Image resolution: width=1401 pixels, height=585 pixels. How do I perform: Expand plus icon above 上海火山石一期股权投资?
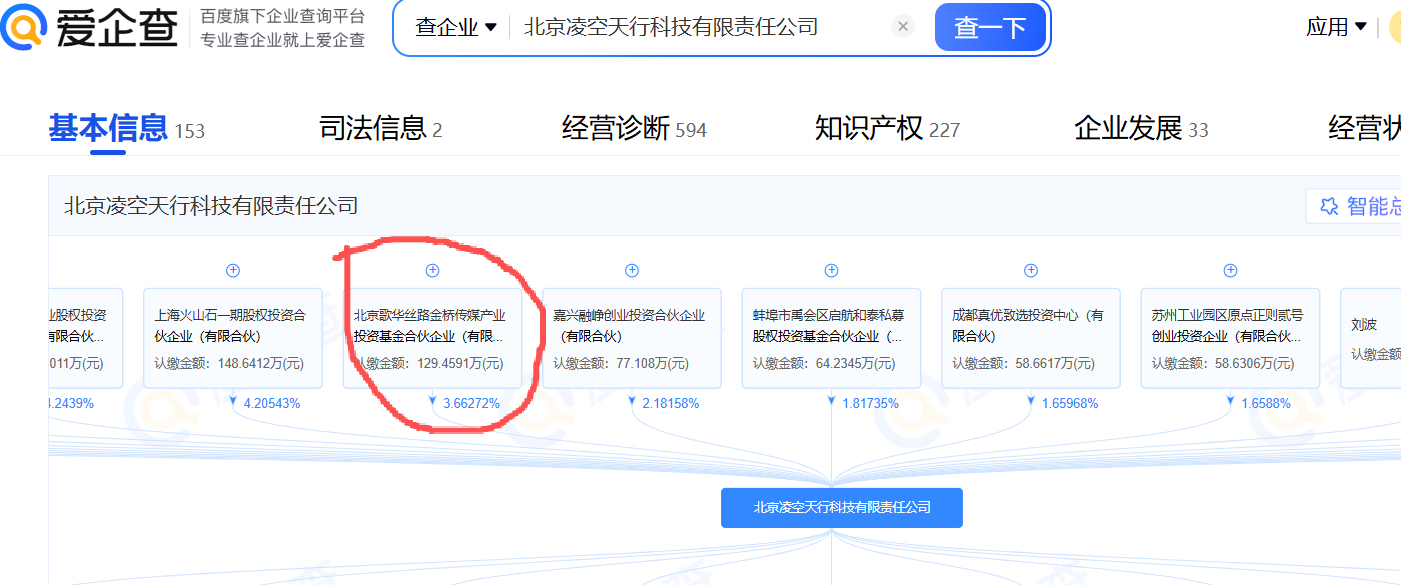(x=233, y=270)
